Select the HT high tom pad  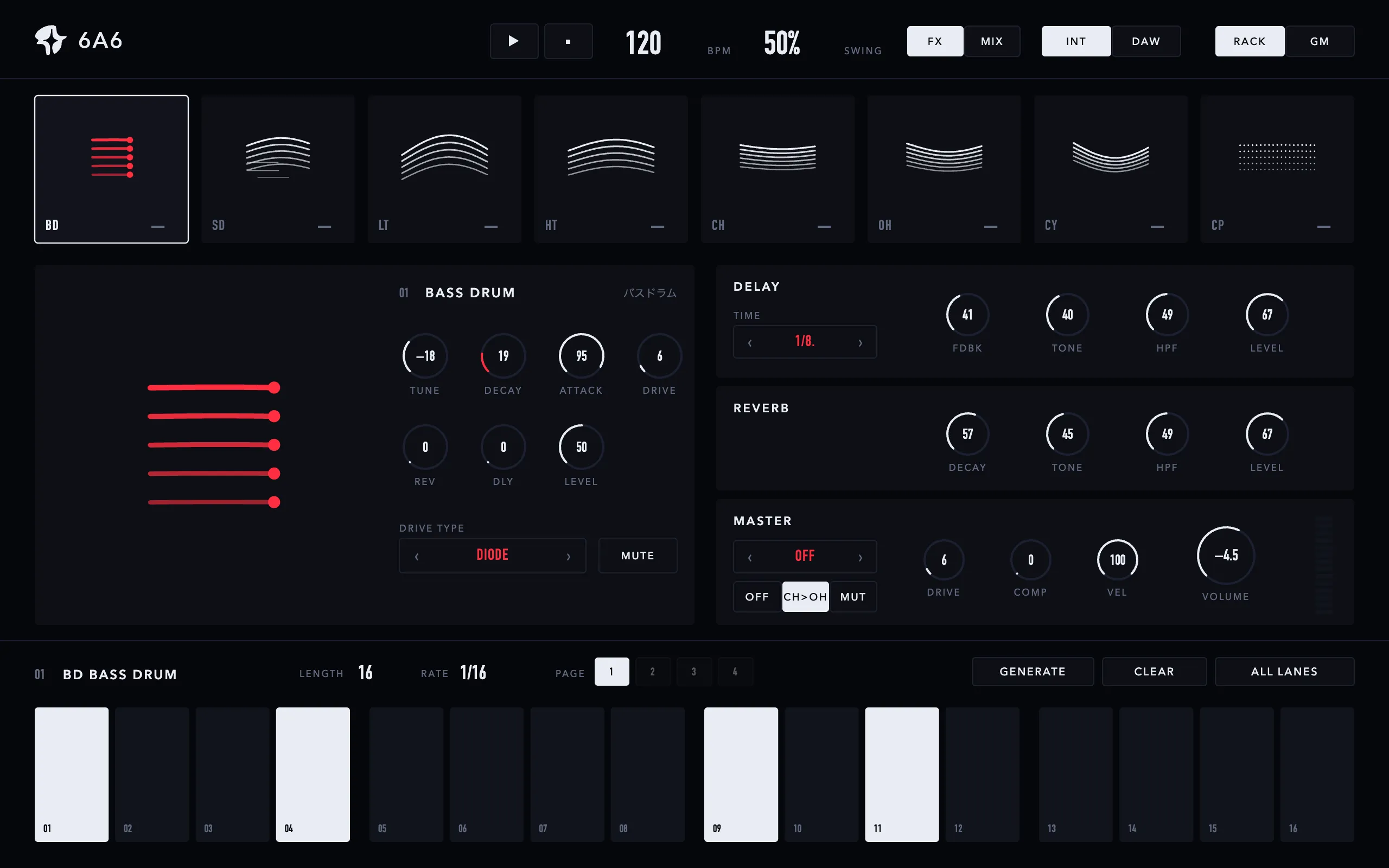[611, 169]
